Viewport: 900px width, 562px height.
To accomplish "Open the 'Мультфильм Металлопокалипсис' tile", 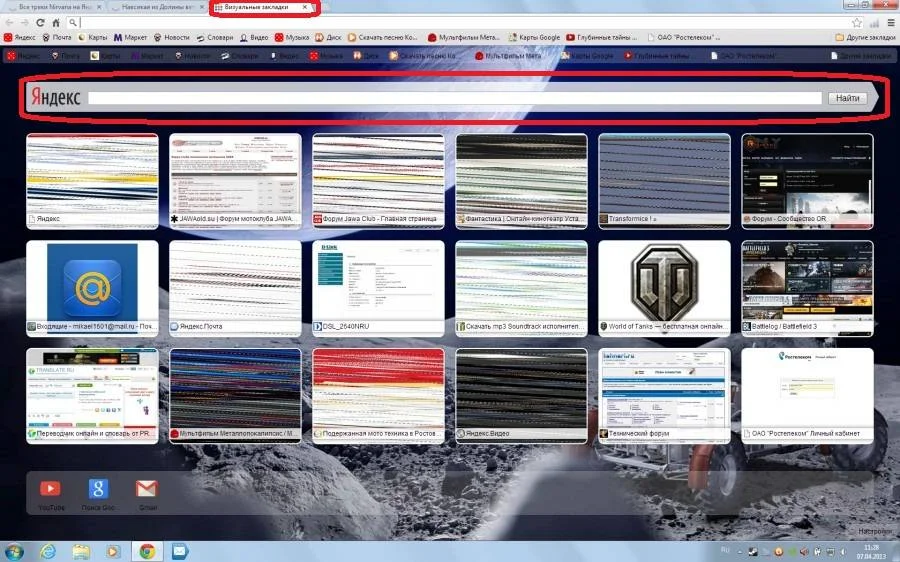I will [x=235, y=396].
